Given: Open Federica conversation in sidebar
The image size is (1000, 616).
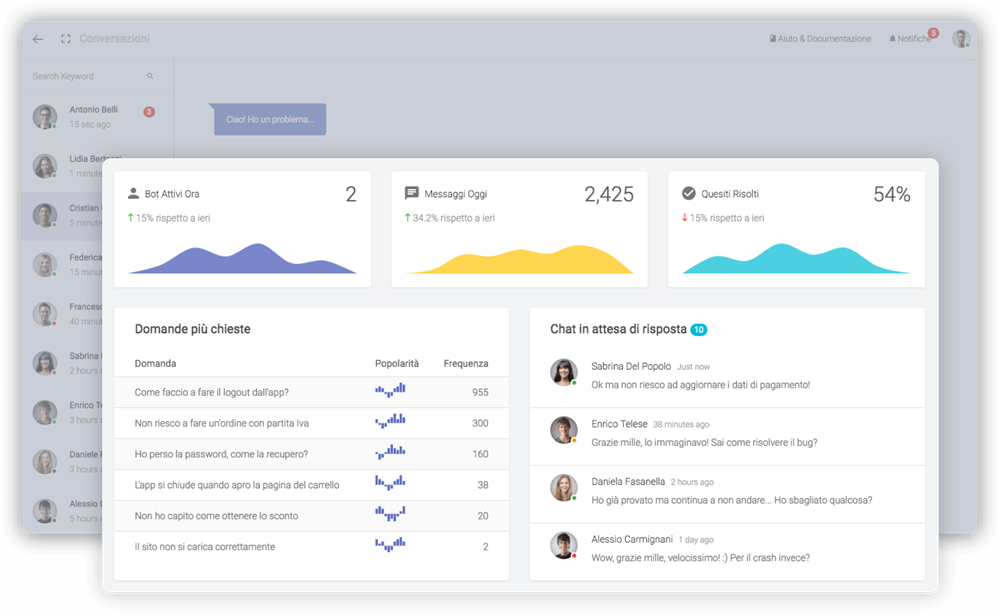Looking at the screenshot, I should (63, 265).
